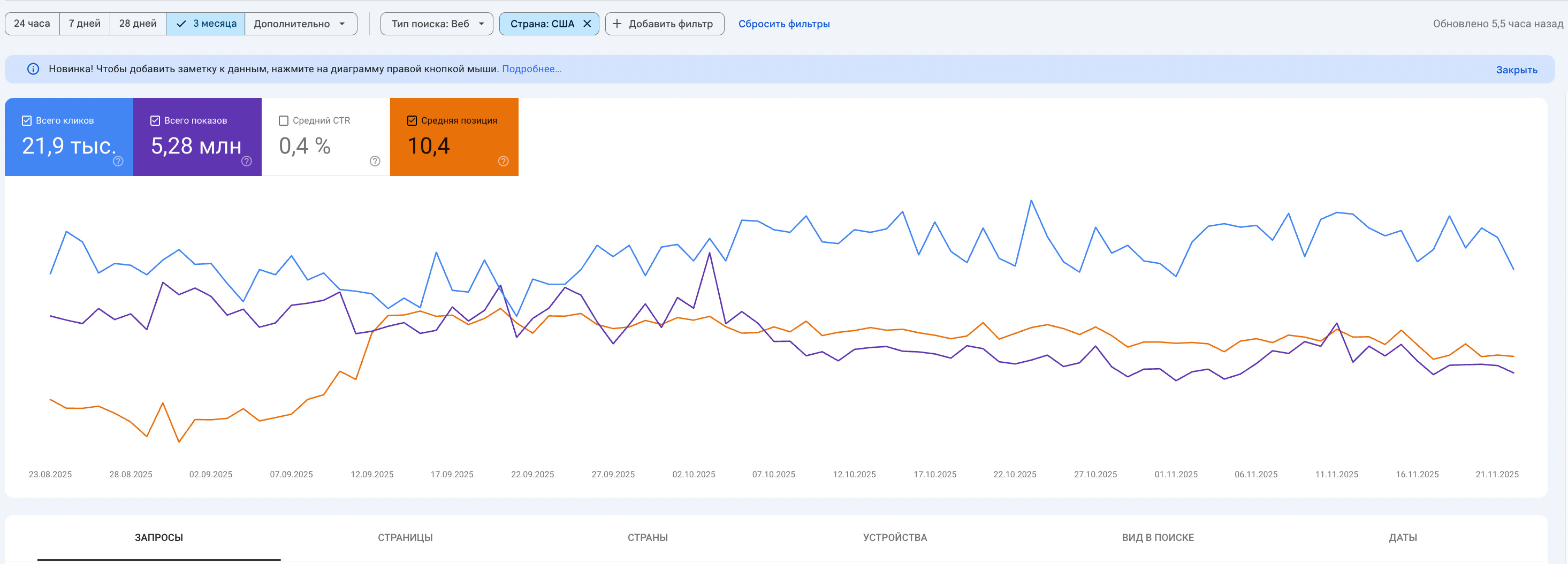Click help icon on Средняя позиция card
Viewport: 1568px width, 564px height.
504,161
